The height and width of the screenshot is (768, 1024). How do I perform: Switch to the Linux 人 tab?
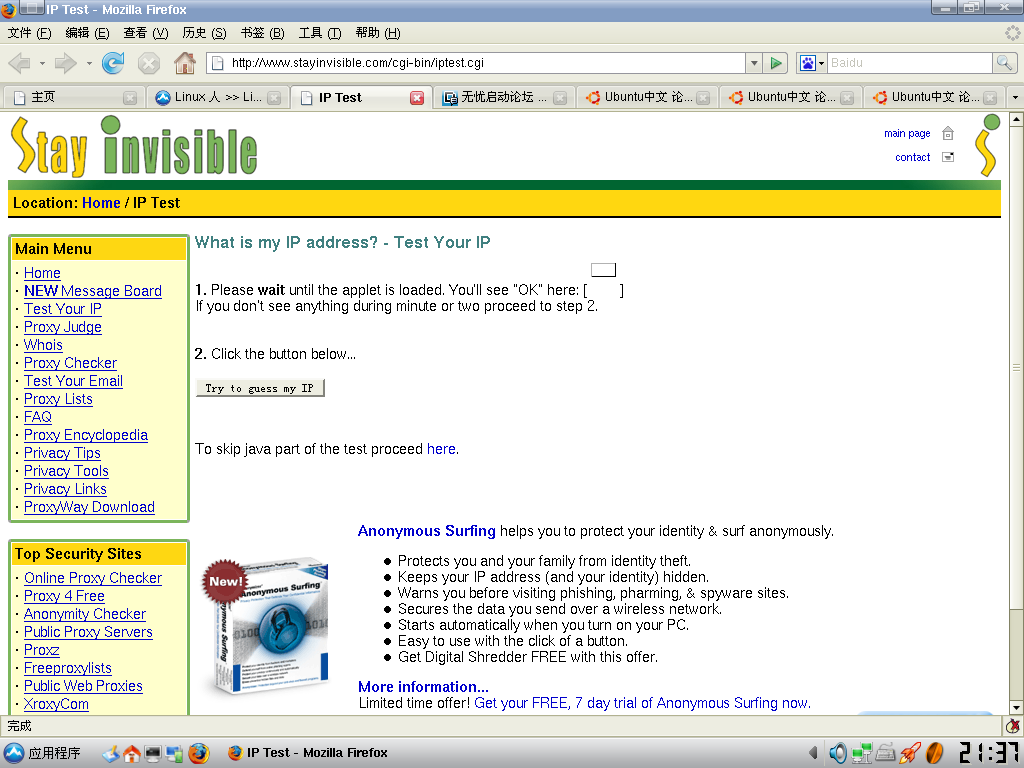[x=217, y=98]
